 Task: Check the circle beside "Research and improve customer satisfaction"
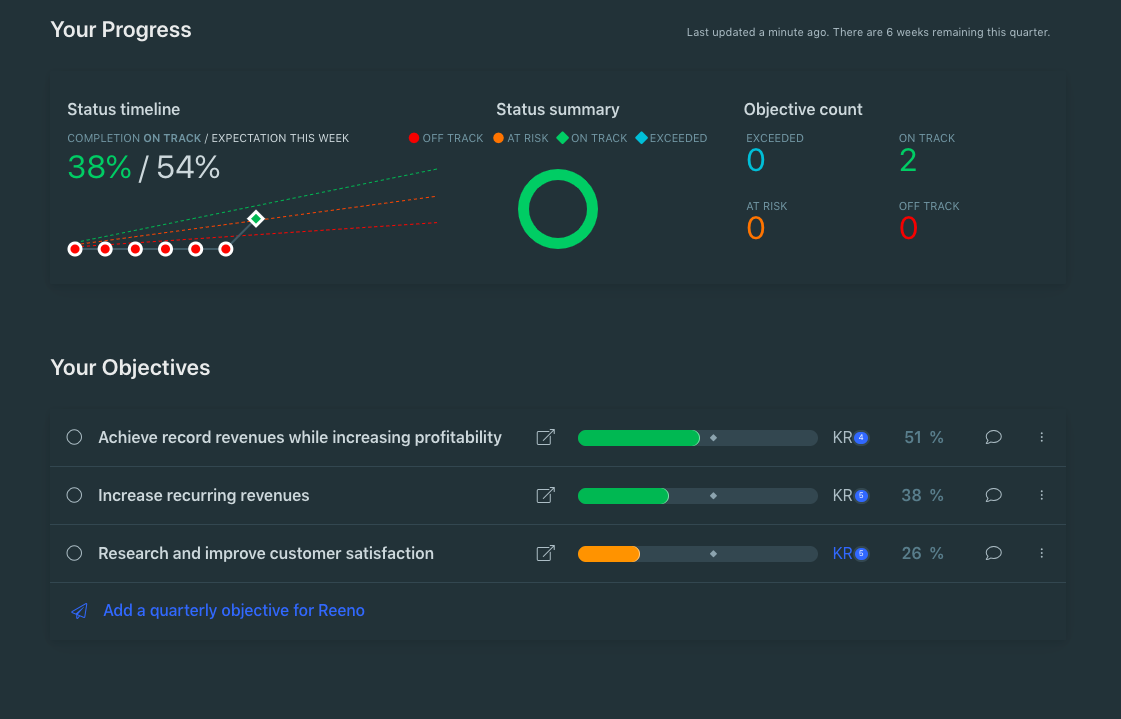73,553
